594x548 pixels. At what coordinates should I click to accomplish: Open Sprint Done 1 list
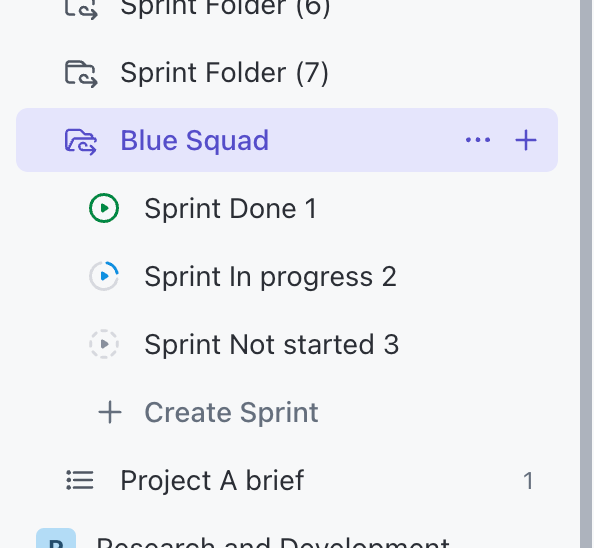click(230, 209)
